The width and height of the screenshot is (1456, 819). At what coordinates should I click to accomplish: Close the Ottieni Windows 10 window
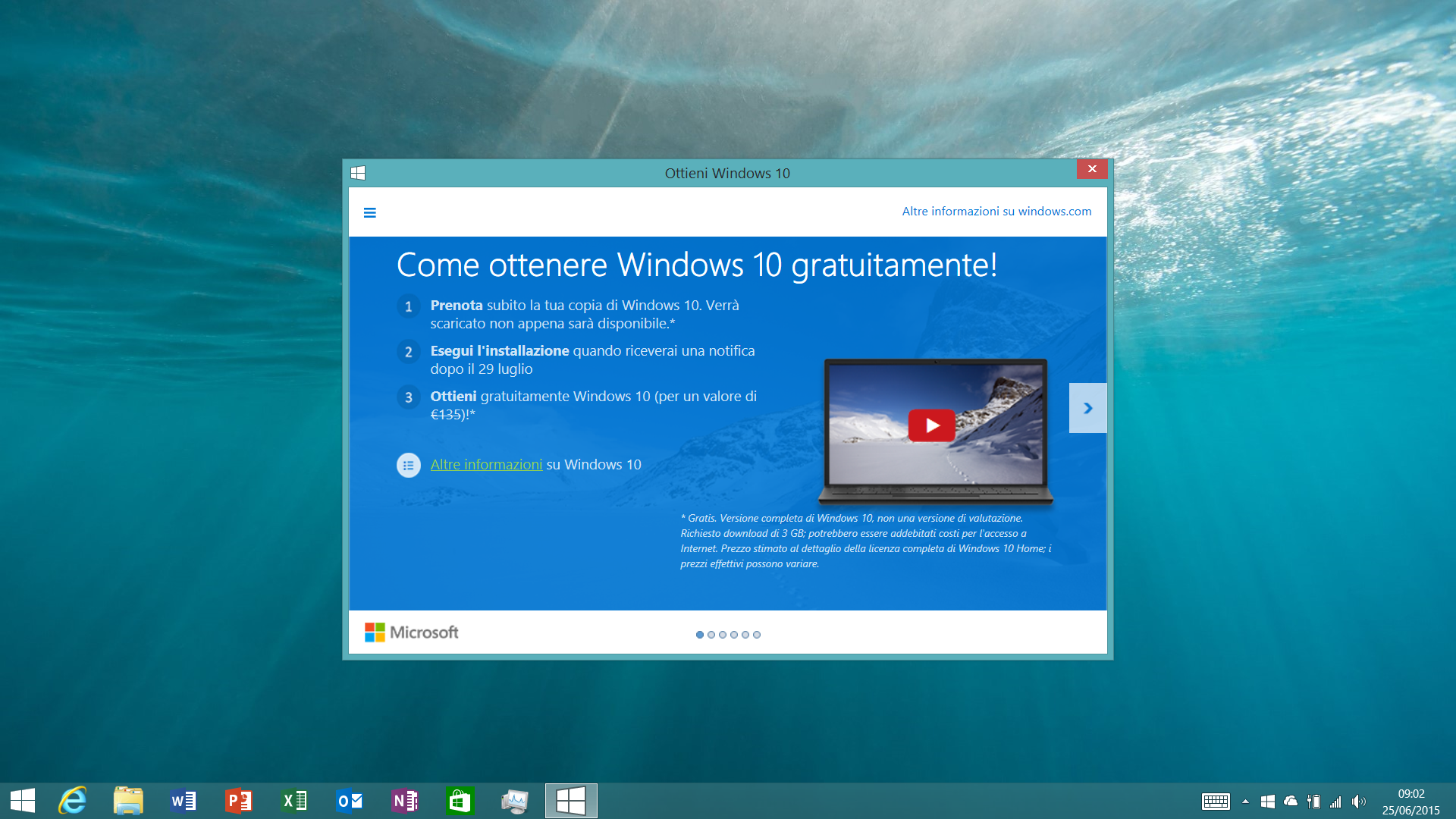click(1092, 169)
